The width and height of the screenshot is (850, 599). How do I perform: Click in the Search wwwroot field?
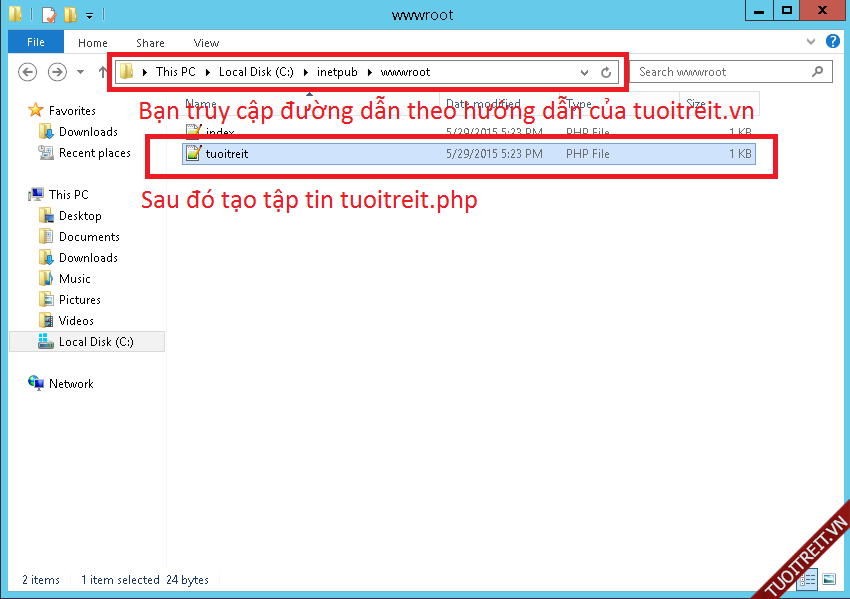point(720,72)
